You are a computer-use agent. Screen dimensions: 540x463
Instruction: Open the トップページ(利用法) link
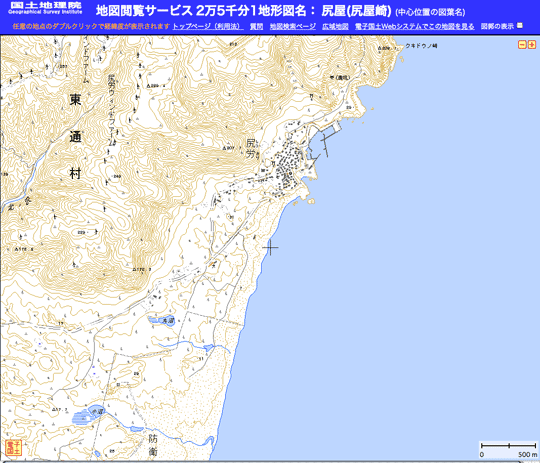[208, 26]
